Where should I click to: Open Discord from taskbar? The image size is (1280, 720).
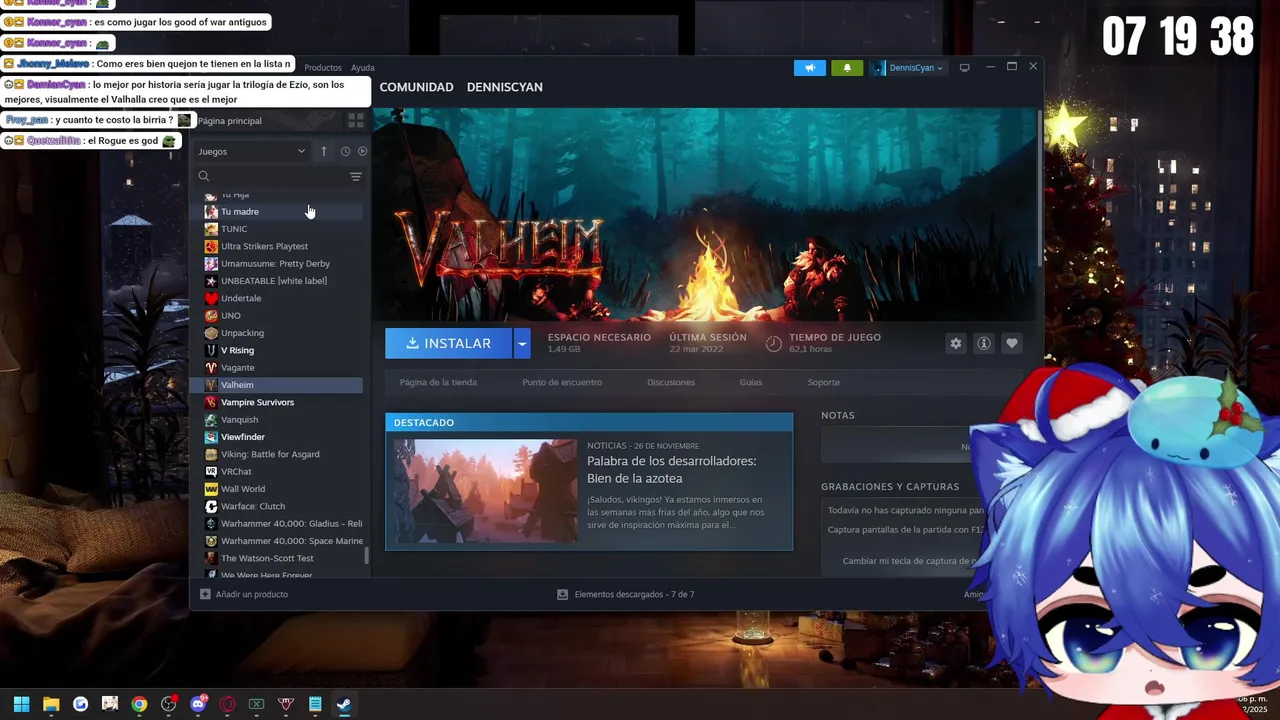point(198,704)
